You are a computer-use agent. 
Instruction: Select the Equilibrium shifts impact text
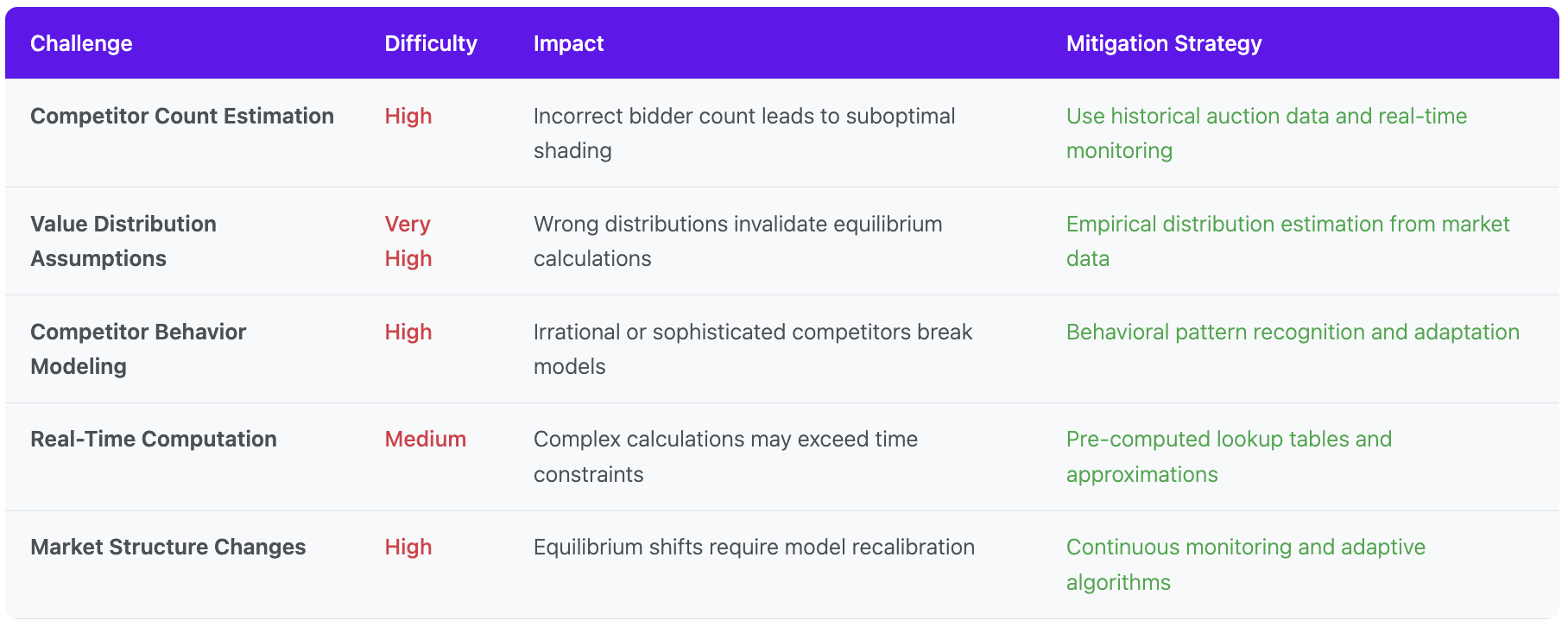pyautogui.click(x=753, y=548)
